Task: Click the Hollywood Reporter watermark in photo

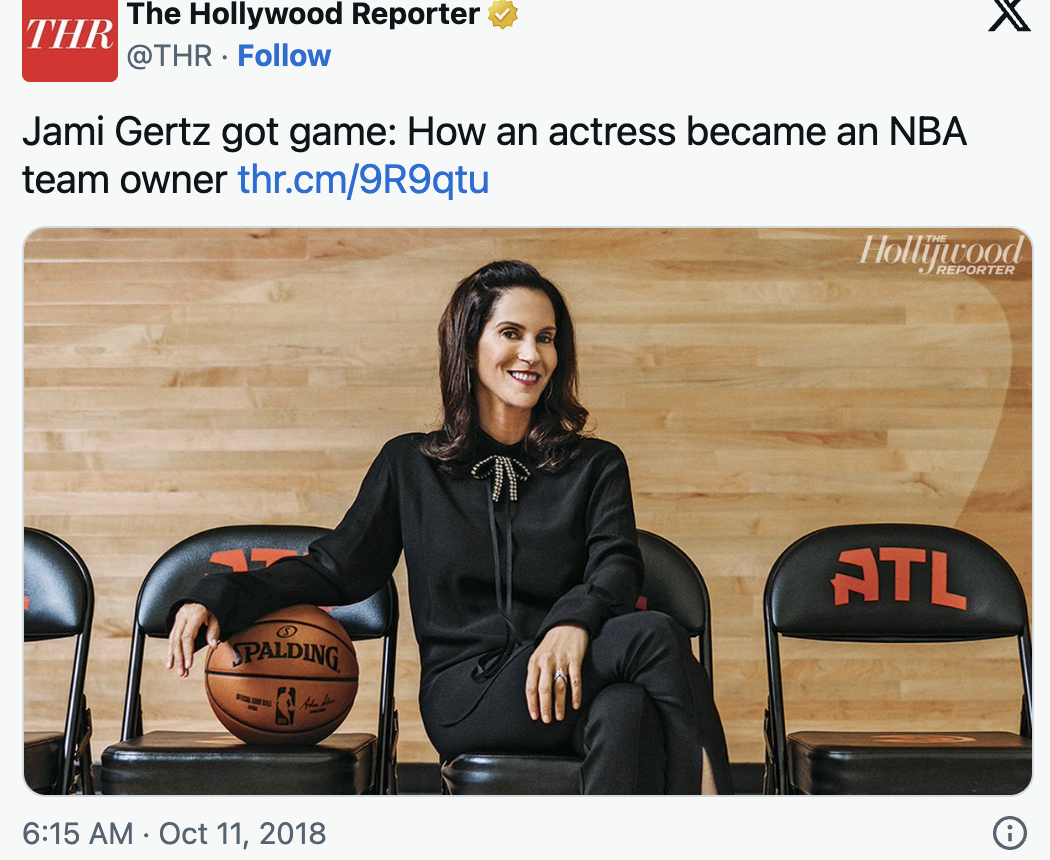Action: point(941,254)
